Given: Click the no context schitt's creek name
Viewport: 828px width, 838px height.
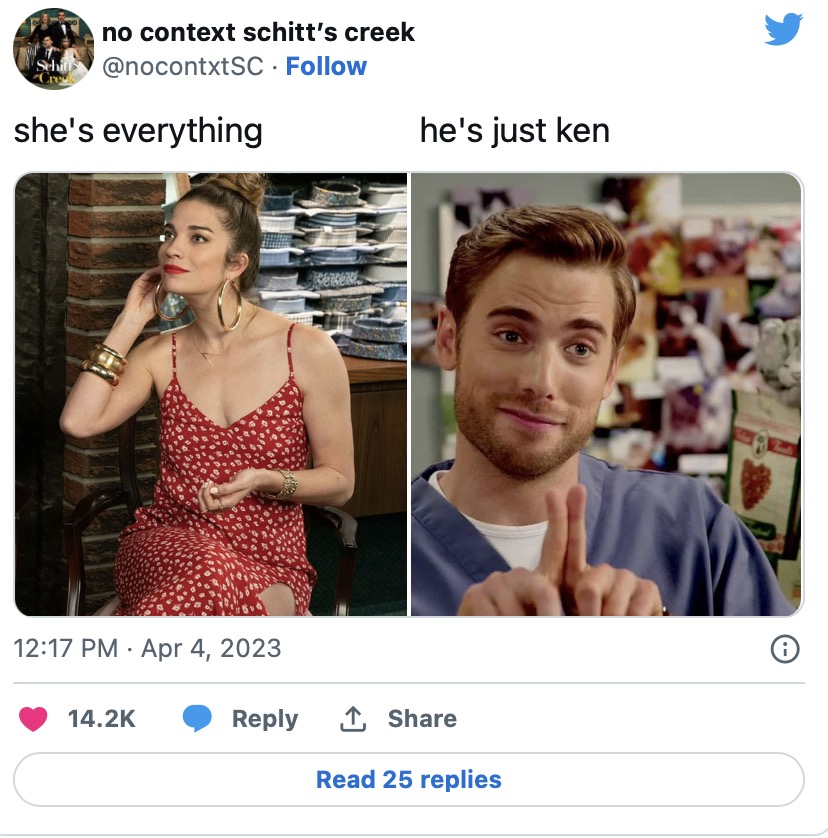Looking at the screenshot, I should coord(258,32).
